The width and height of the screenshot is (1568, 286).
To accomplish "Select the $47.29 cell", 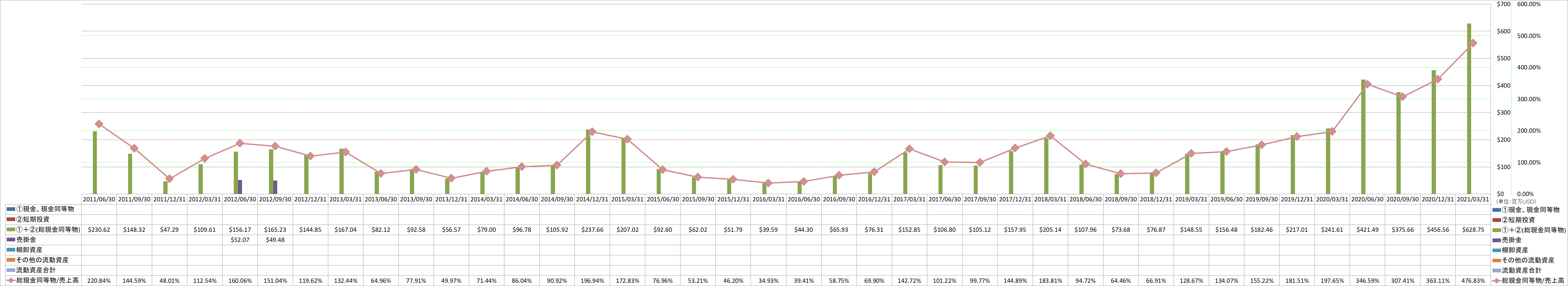I will tap(169, 230).
